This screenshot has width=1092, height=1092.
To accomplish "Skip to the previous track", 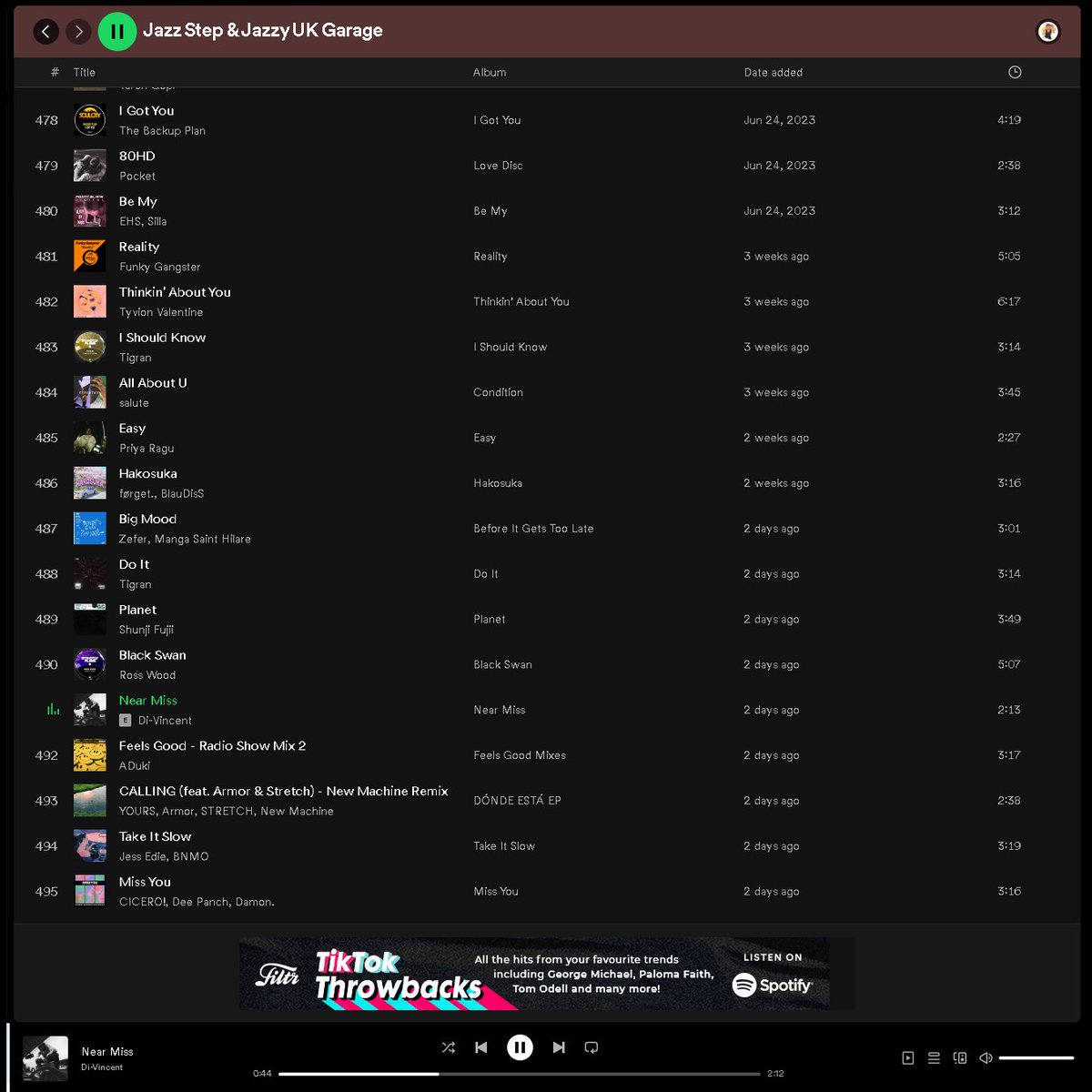I will (481, 1047).
